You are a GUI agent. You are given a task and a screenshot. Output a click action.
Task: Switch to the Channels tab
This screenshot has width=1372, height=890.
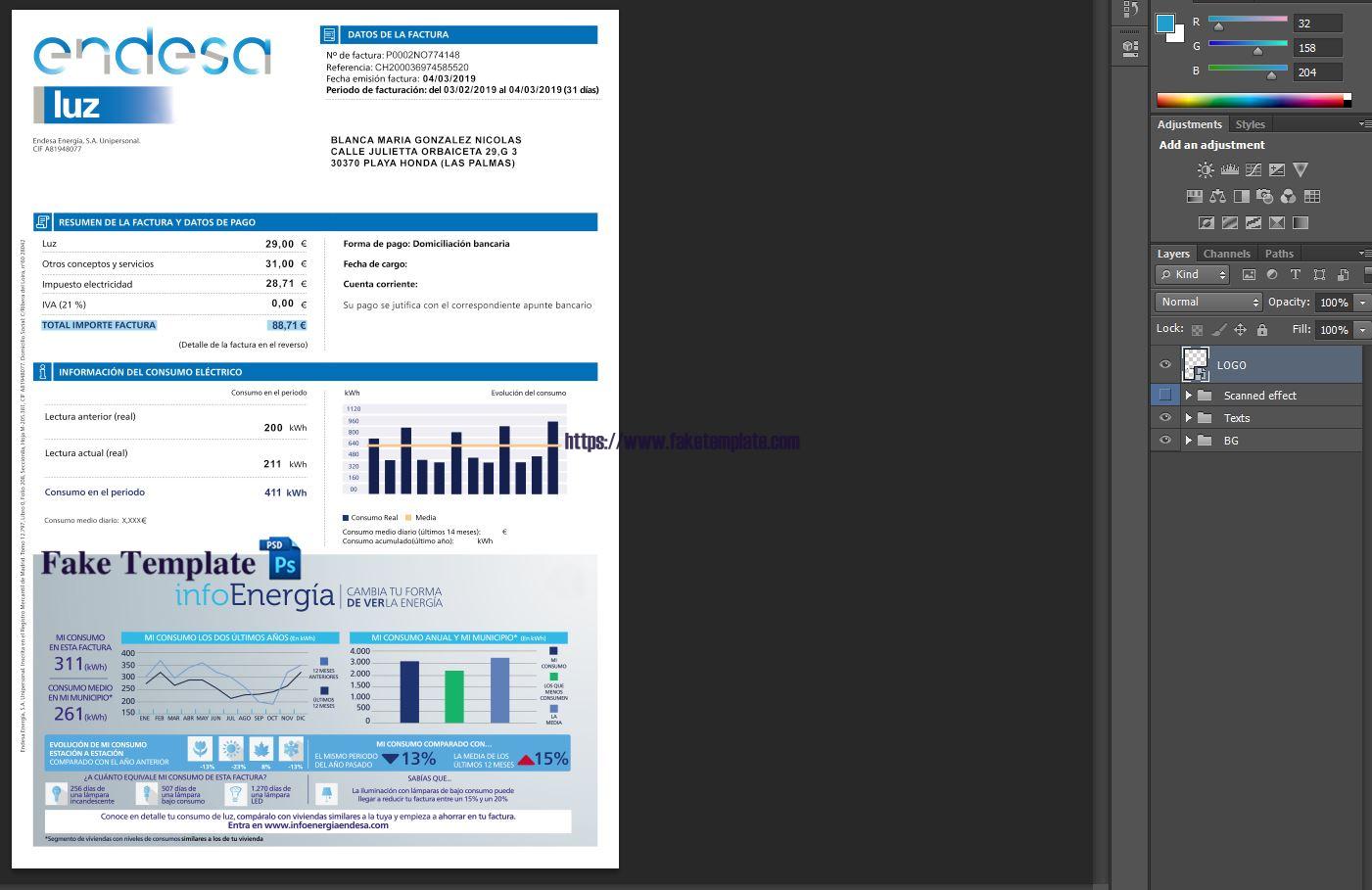click(x=1227, y=254)
